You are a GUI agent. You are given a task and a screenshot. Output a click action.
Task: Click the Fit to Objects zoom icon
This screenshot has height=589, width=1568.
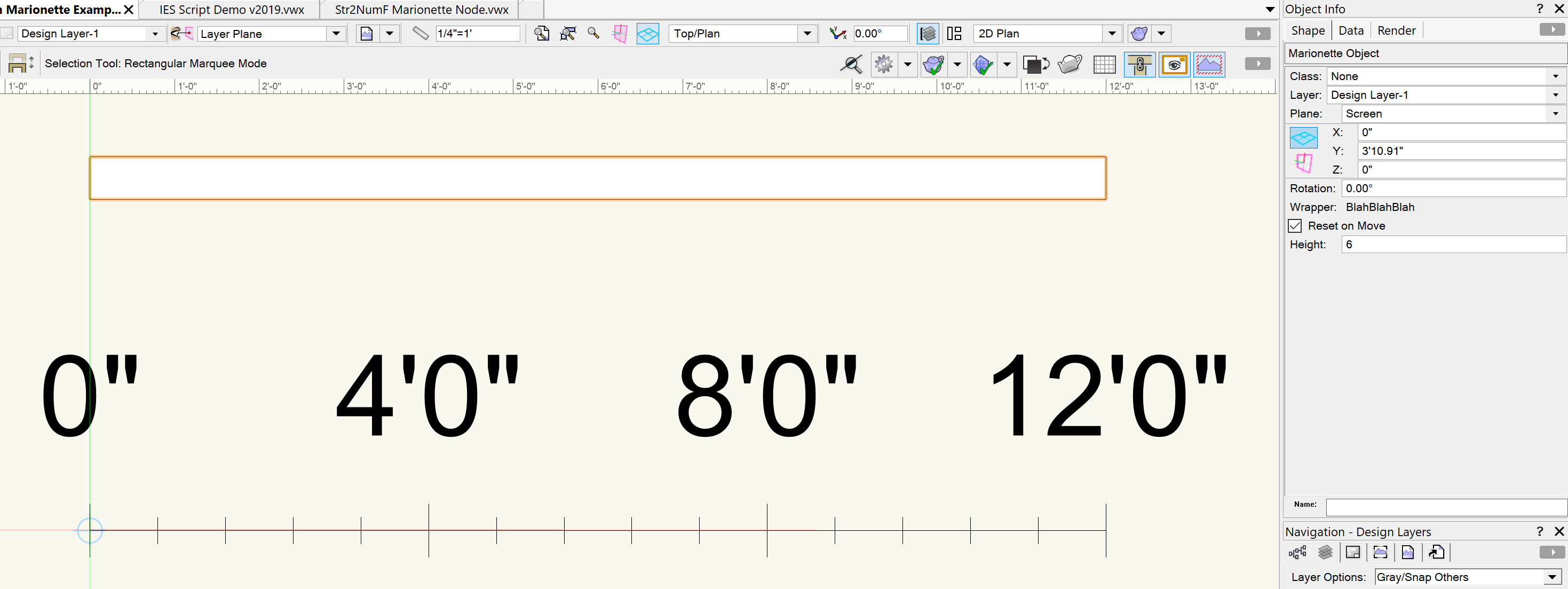tap(567, 34)
